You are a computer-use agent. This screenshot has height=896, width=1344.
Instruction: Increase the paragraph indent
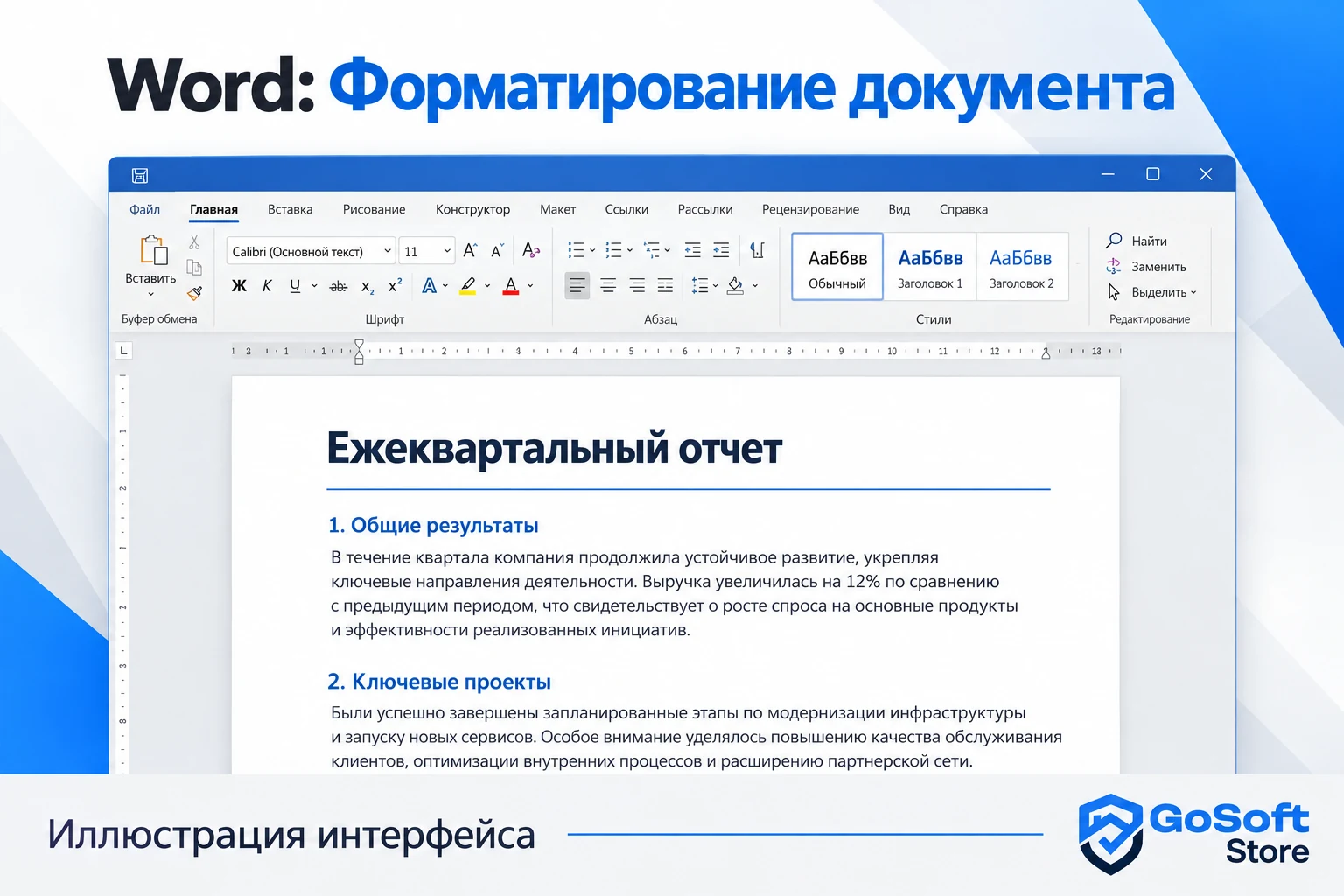click(721, 250)
